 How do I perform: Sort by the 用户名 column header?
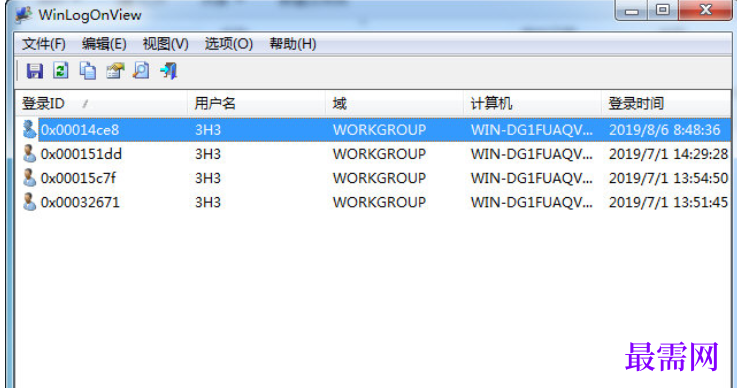[x=257, y=103]
